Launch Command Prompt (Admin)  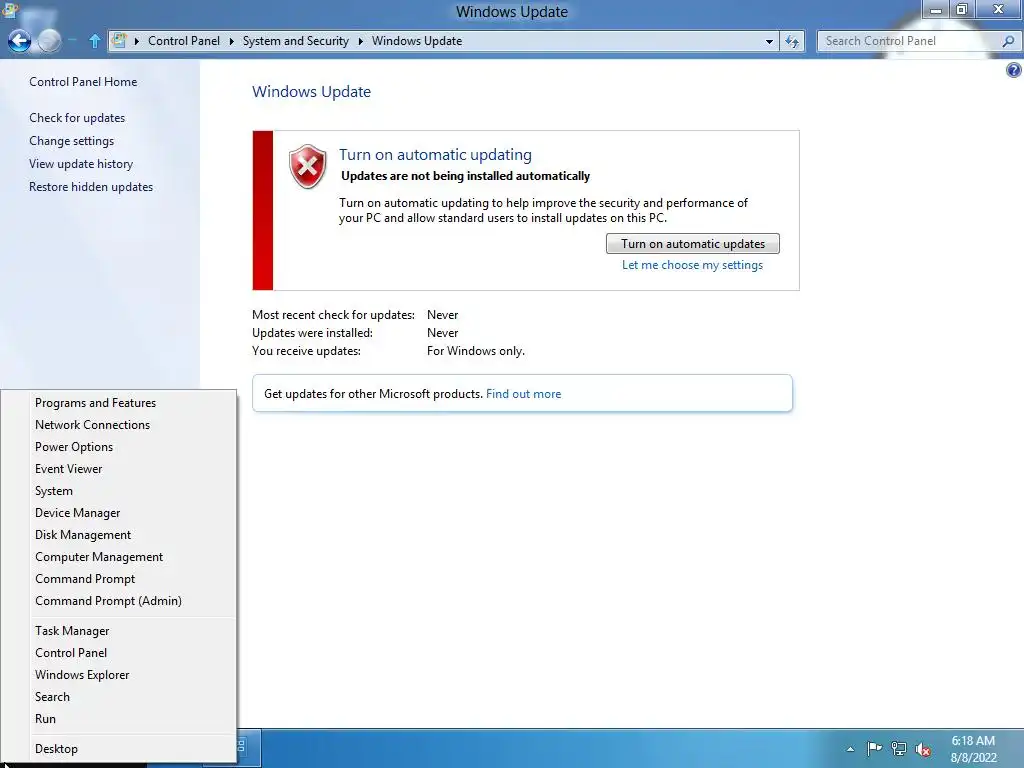coord(108,601)
